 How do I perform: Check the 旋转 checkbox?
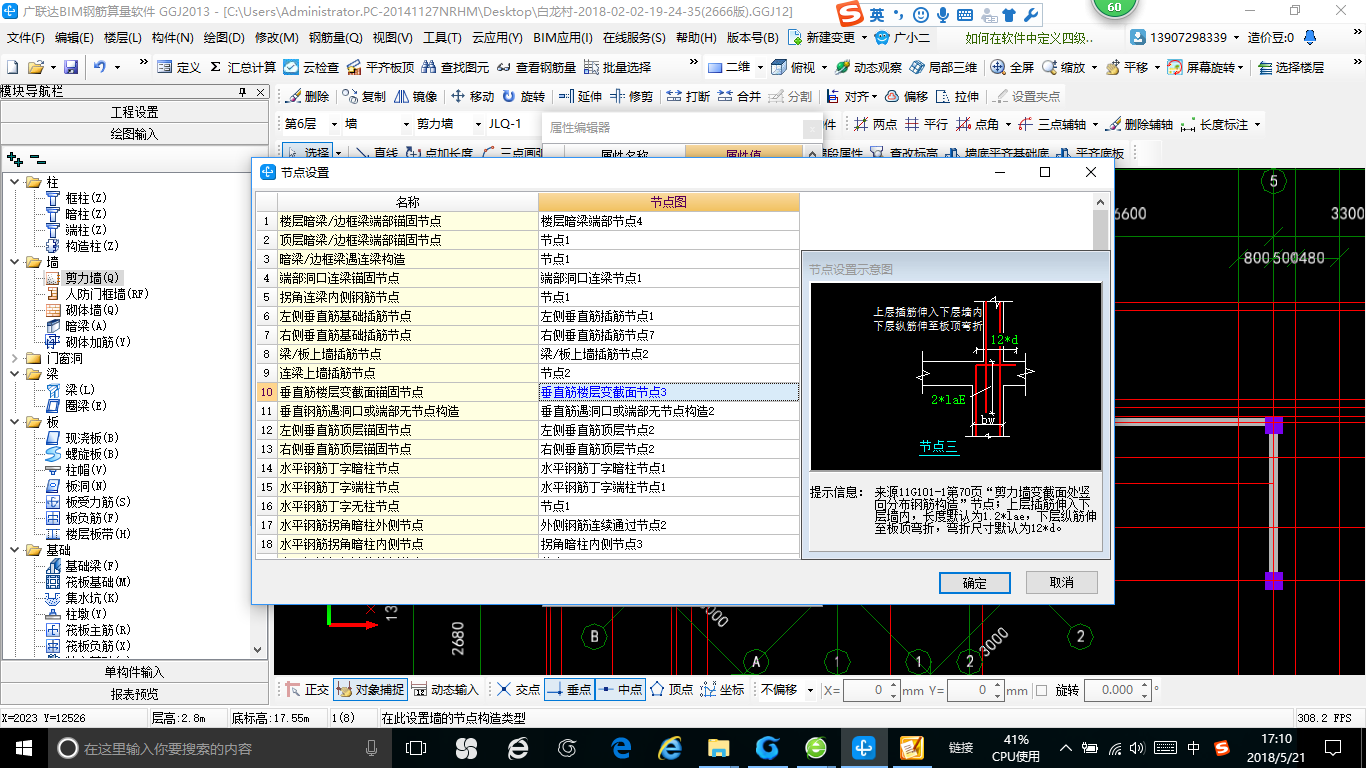click(x=1041, y=690)
